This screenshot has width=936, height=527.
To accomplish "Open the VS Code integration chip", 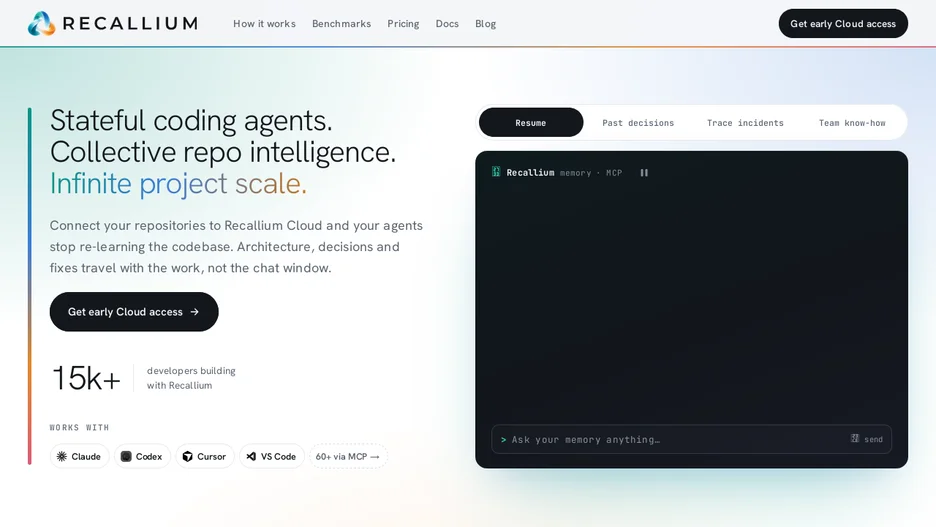I will (272, 456).
